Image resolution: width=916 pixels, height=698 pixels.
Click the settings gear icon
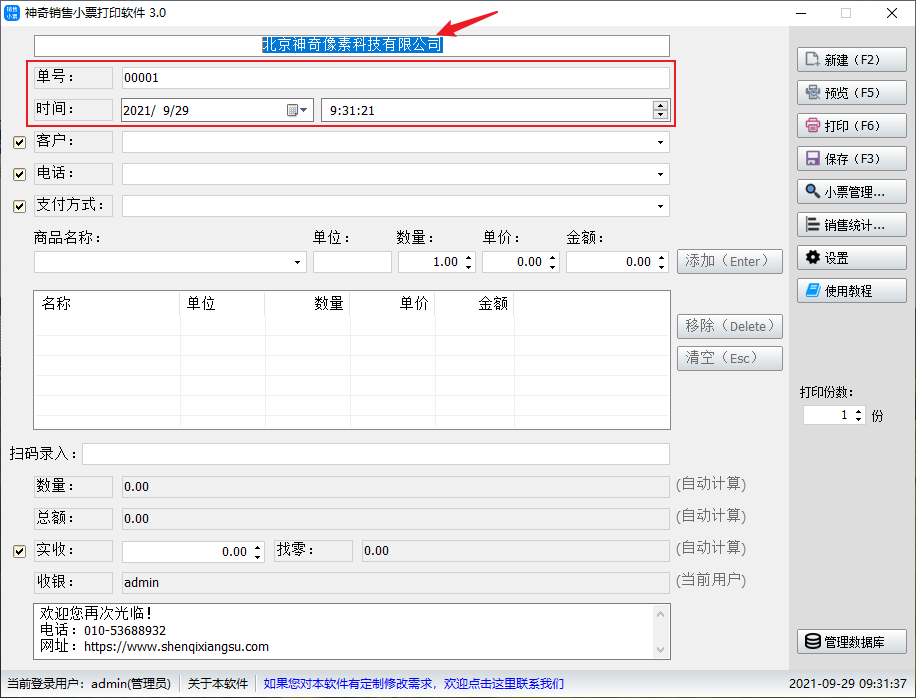813,257
